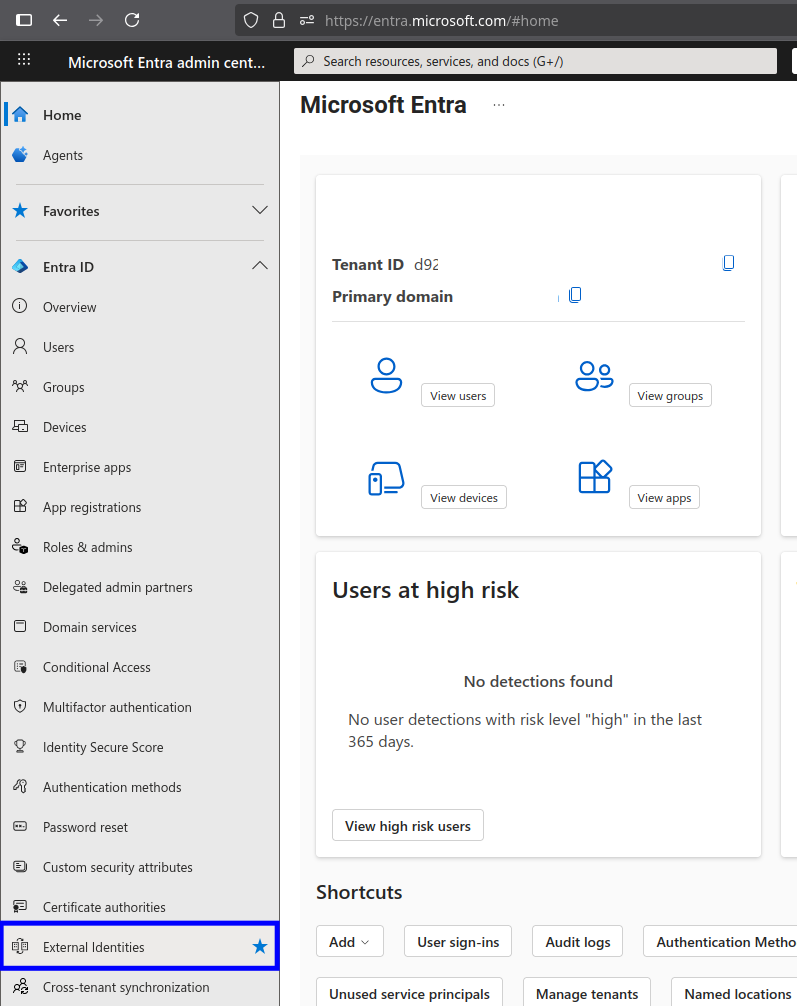Click the Conditional Access icon
The image size is (797, 1006).
pyautogui.click(x=20, y=667)
